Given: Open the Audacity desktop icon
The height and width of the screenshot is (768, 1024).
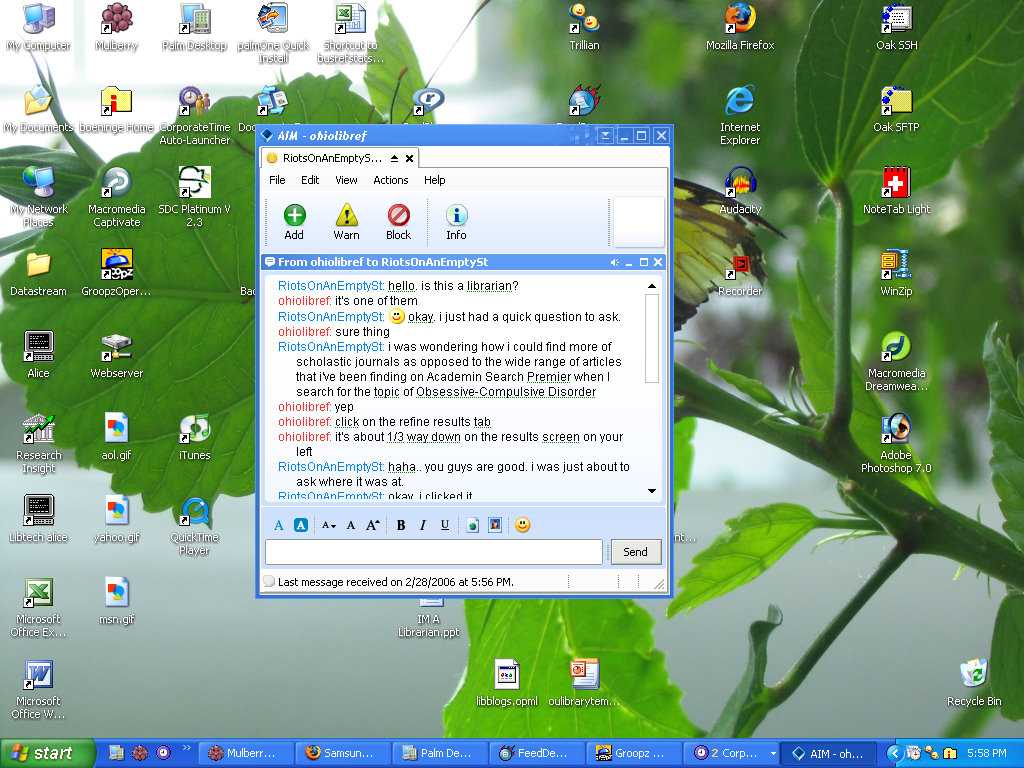Looking at the screenshot, I should point(740,191).
